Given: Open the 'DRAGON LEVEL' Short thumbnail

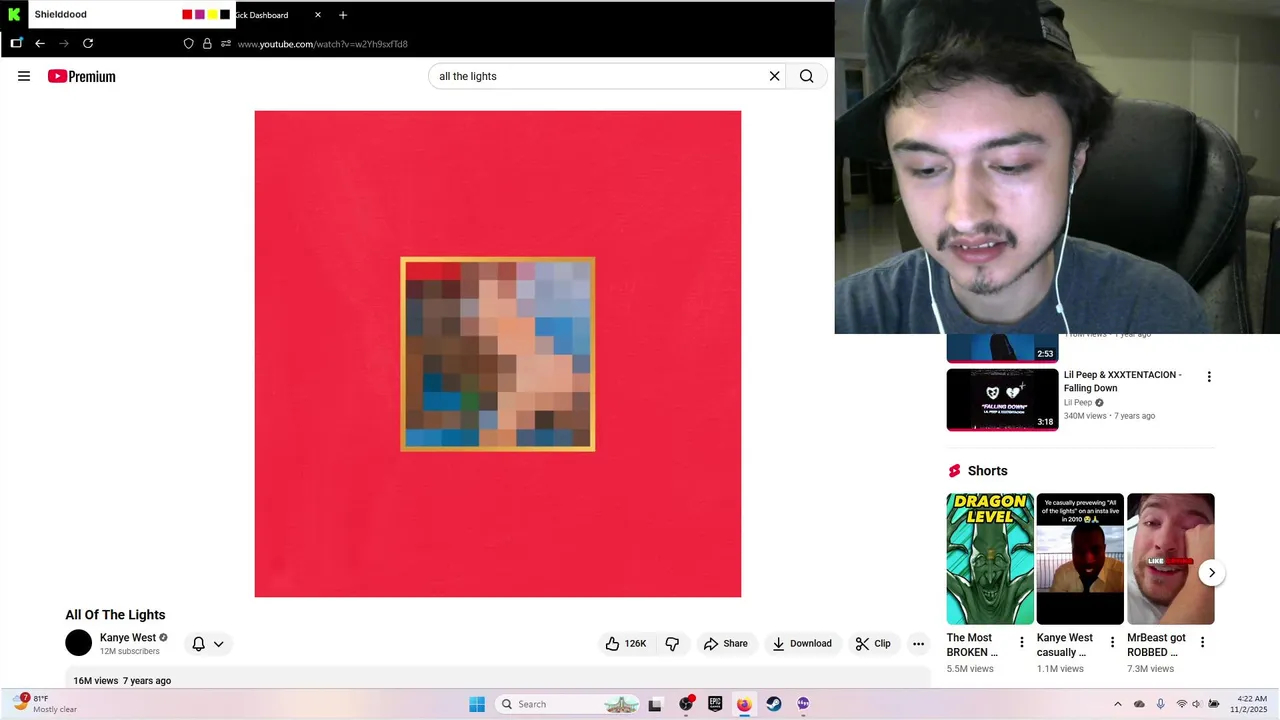Looking at the screenshot, I should [x=990, y=558].
